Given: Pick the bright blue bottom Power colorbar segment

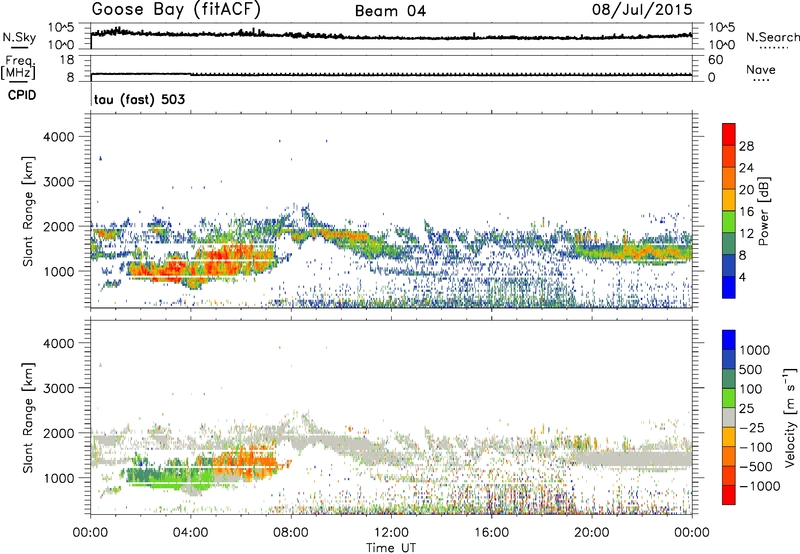Looking at the screenshot, I should (729, 287).
